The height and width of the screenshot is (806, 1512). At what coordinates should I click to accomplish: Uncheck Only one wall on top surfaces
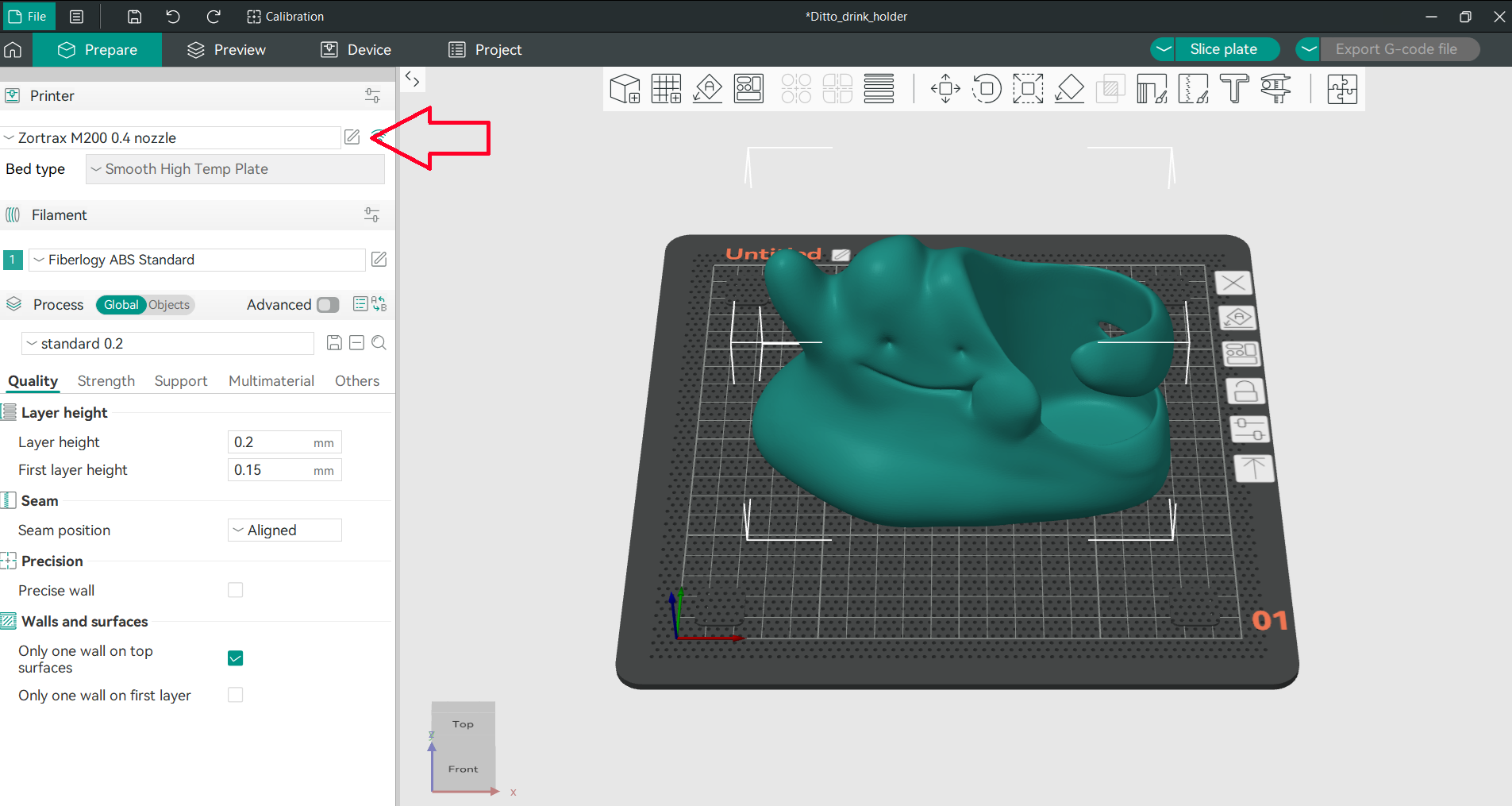click(x=235, y=658)
